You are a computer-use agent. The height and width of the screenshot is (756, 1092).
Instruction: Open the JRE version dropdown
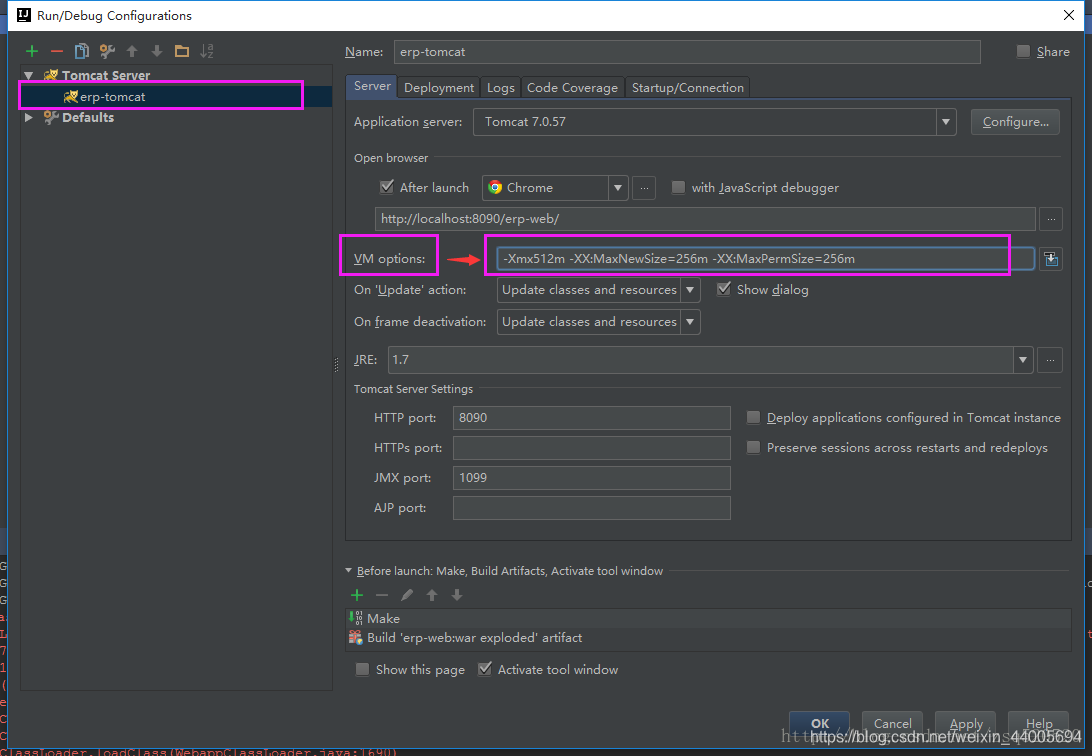pyautogui.click(x=1022, y=360)
